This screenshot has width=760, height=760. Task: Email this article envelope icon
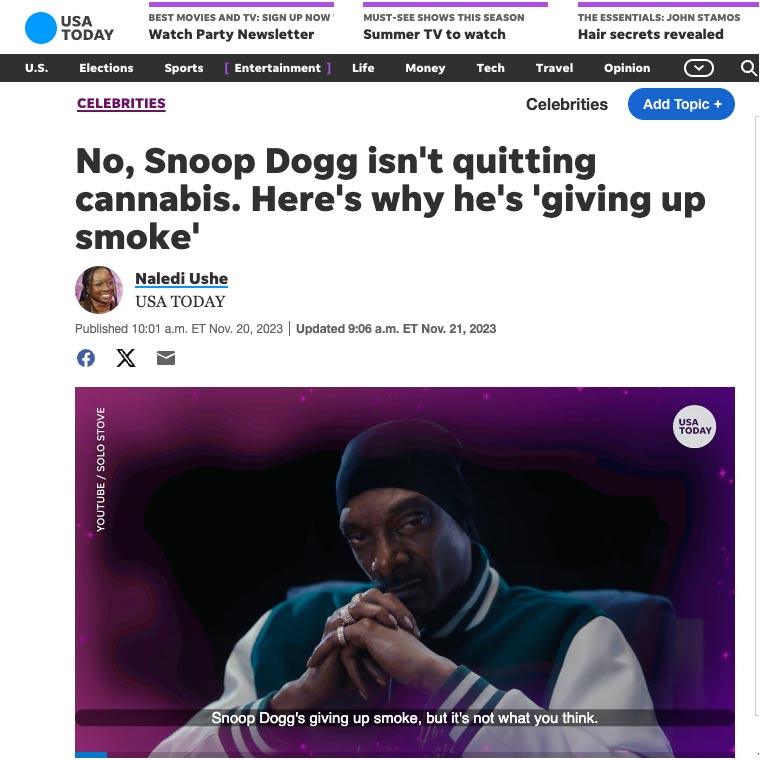point(166,358)
